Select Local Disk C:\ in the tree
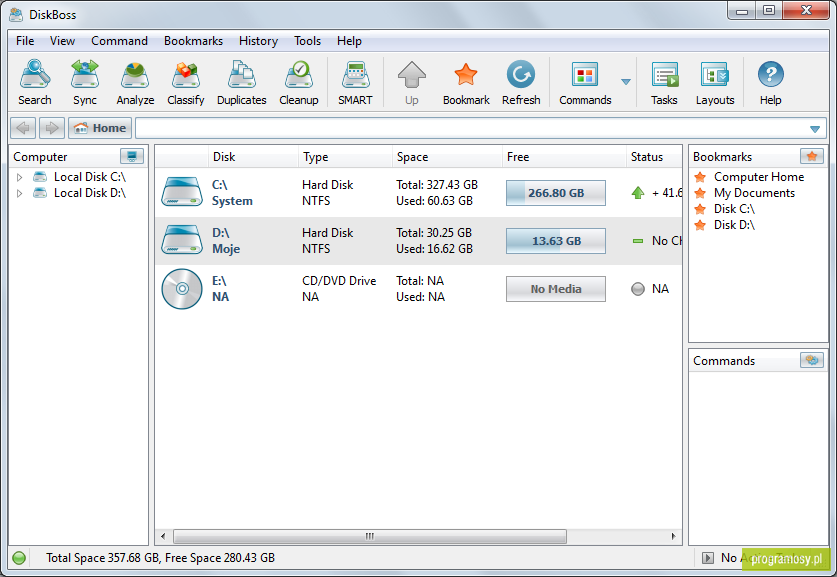The width and height of the screenshot is (837, 577). [89, 177]
